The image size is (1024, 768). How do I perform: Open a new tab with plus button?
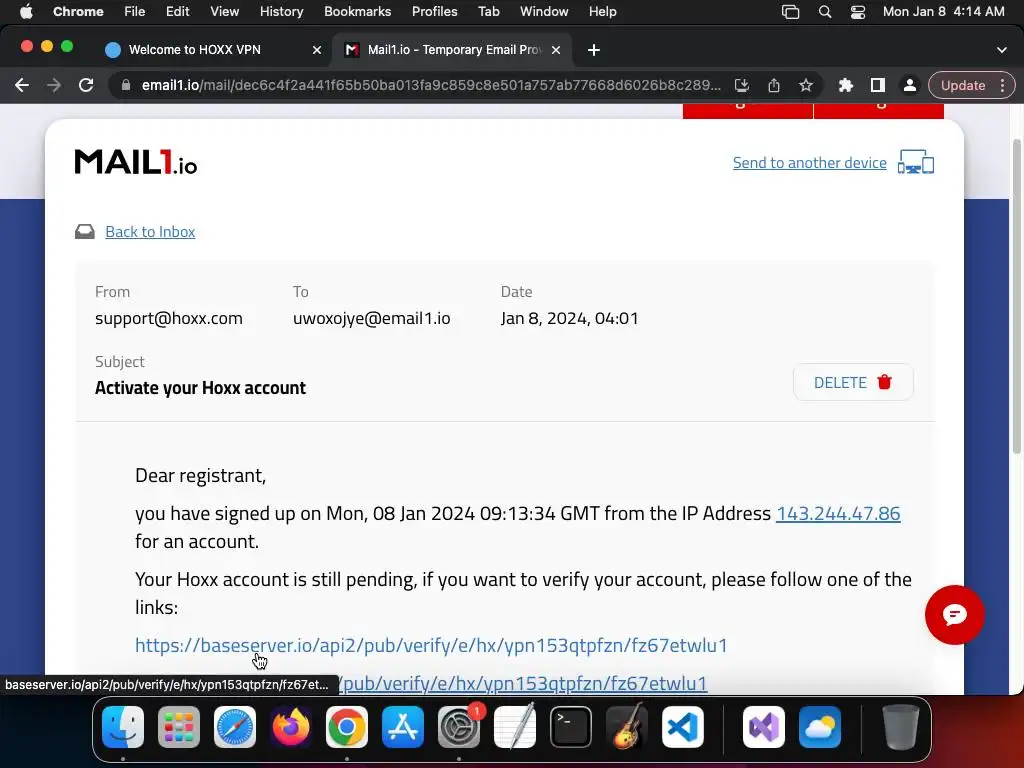pyautogui.click(x=594, y=50)
